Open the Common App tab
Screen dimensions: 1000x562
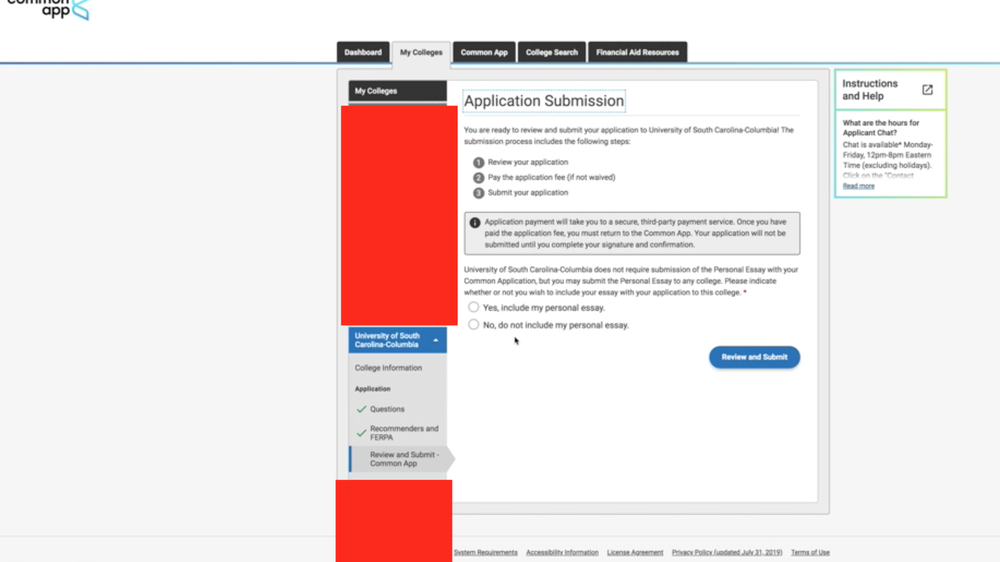tap(484, 52)
